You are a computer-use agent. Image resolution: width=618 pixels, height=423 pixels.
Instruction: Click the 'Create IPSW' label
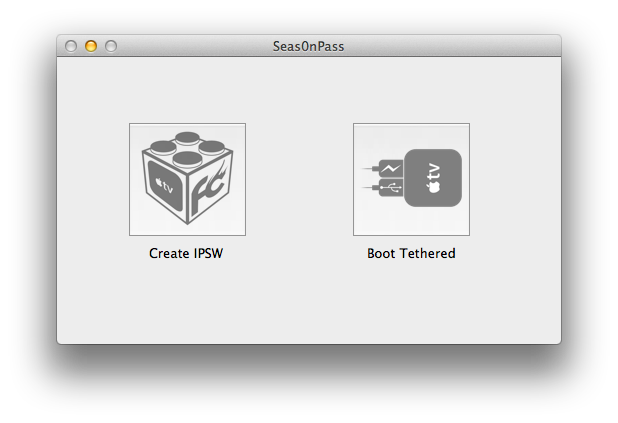pyautogui.click(x=186, y=253)
